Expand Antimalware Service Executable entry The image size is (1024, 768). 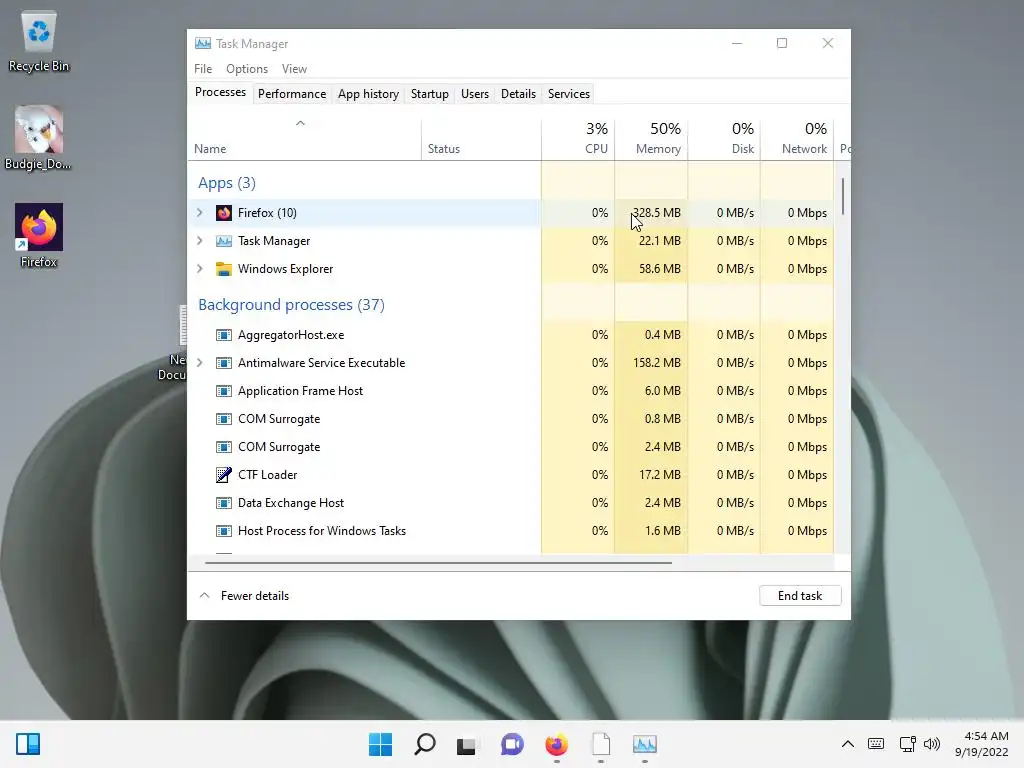[200, 363]
